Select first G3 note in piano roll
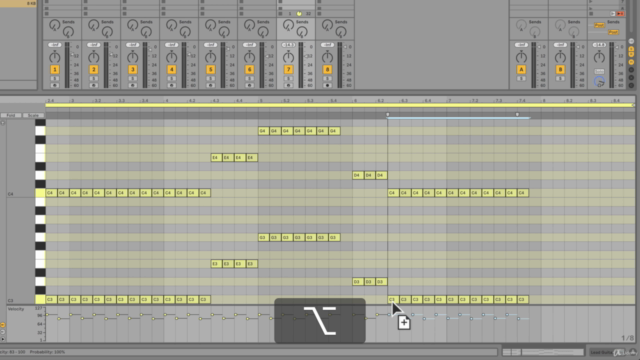Screen dimensions: 640x360 [x=264, y=238]
